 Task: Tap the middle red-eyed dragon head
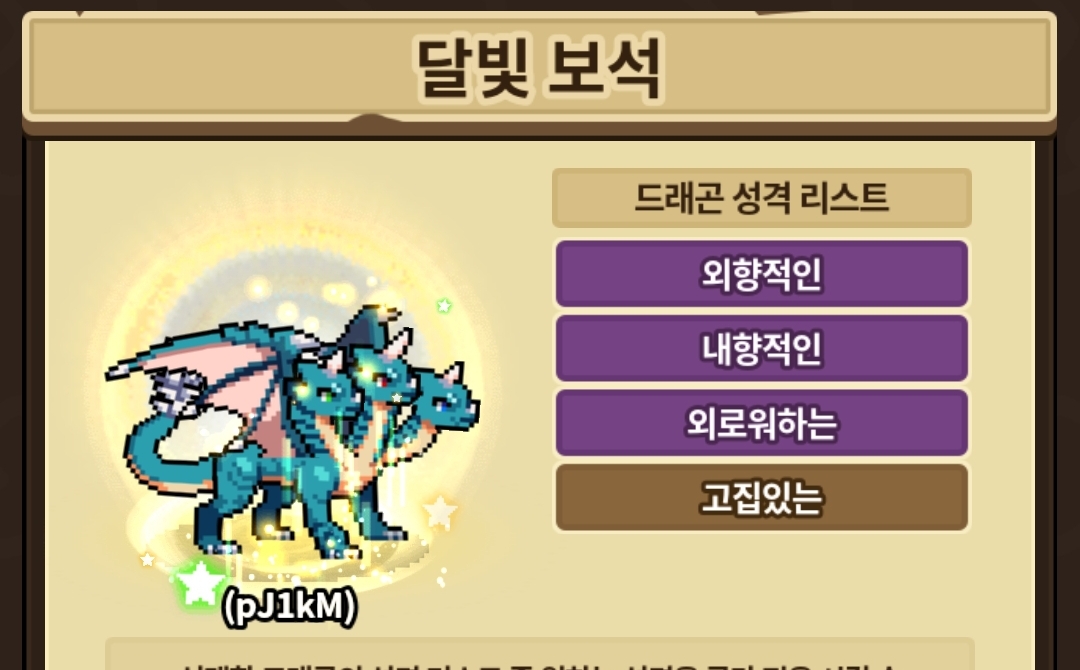(386, 375)
